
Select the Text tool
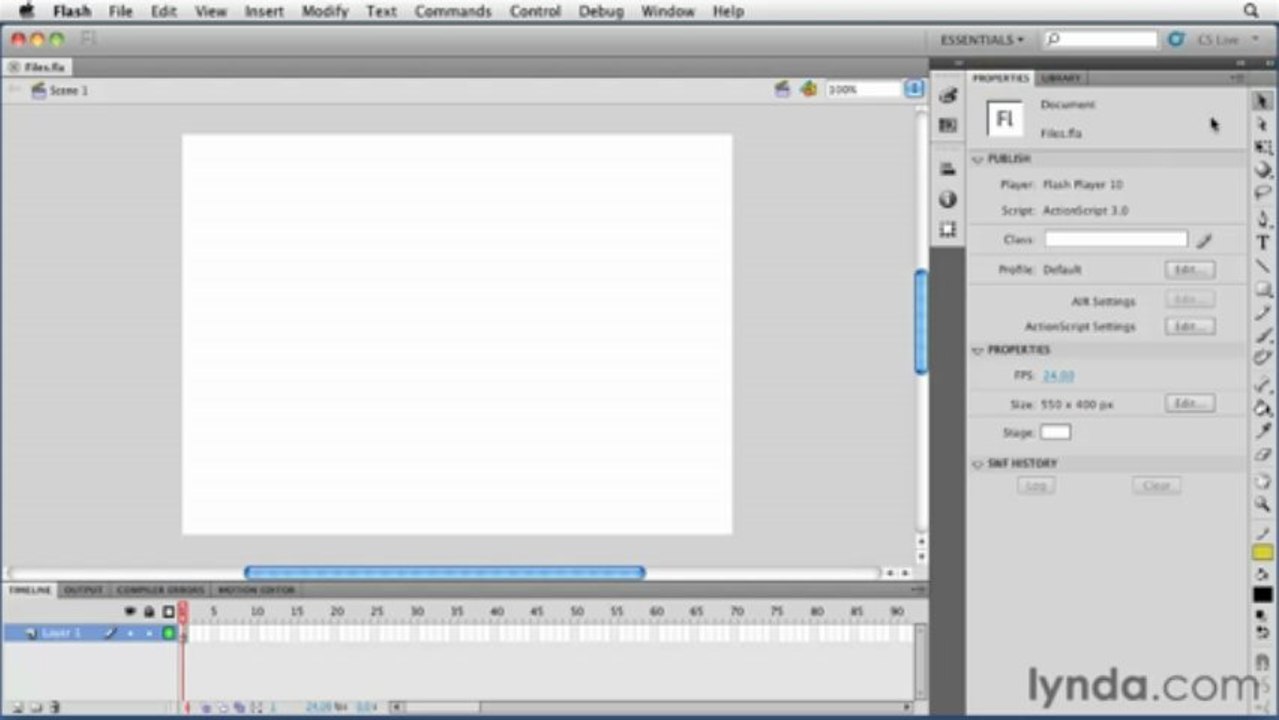coord(1263,243)
